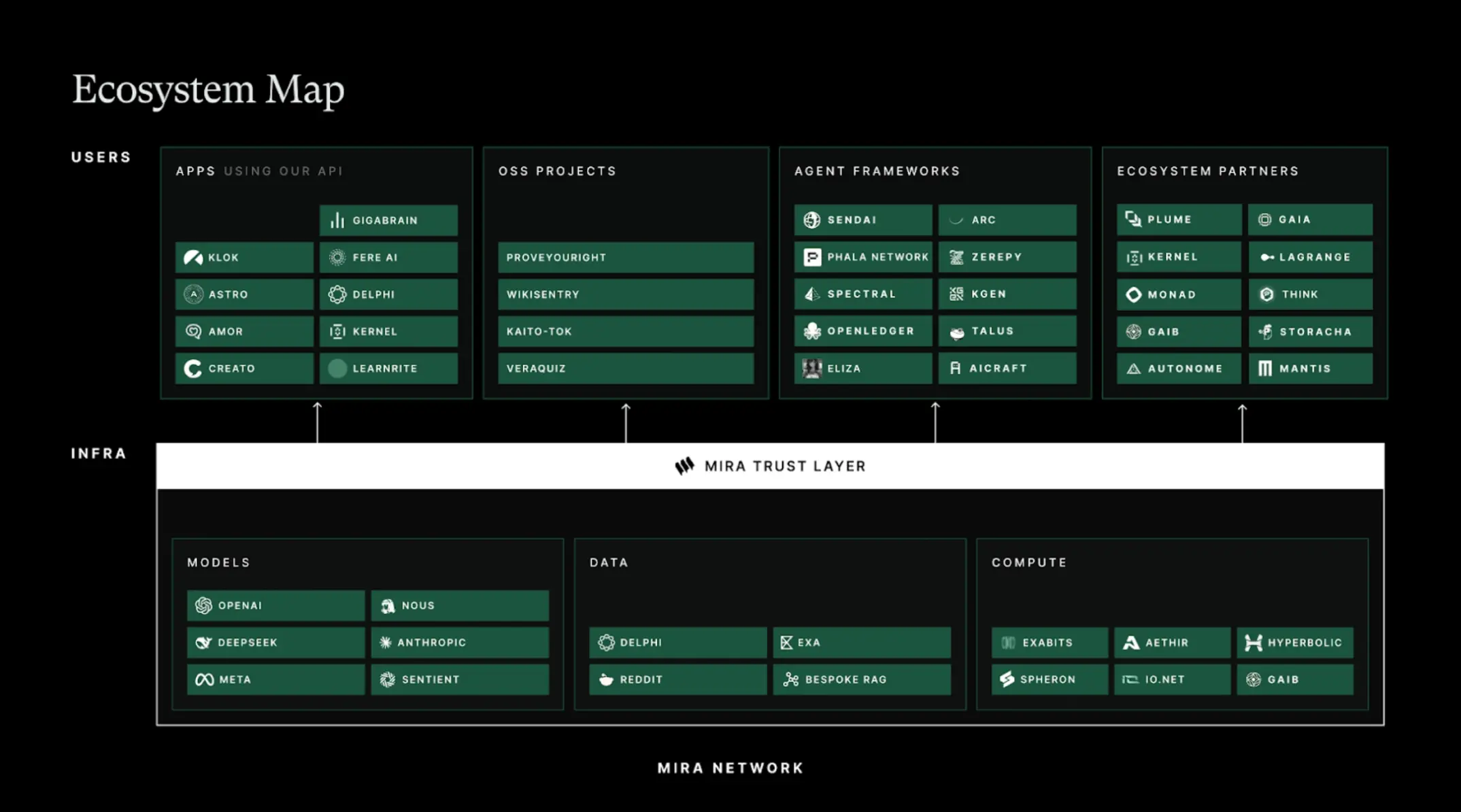Click the Phala Network P icon
Screen dimensions: 1461x812
[x=812, y=257]
